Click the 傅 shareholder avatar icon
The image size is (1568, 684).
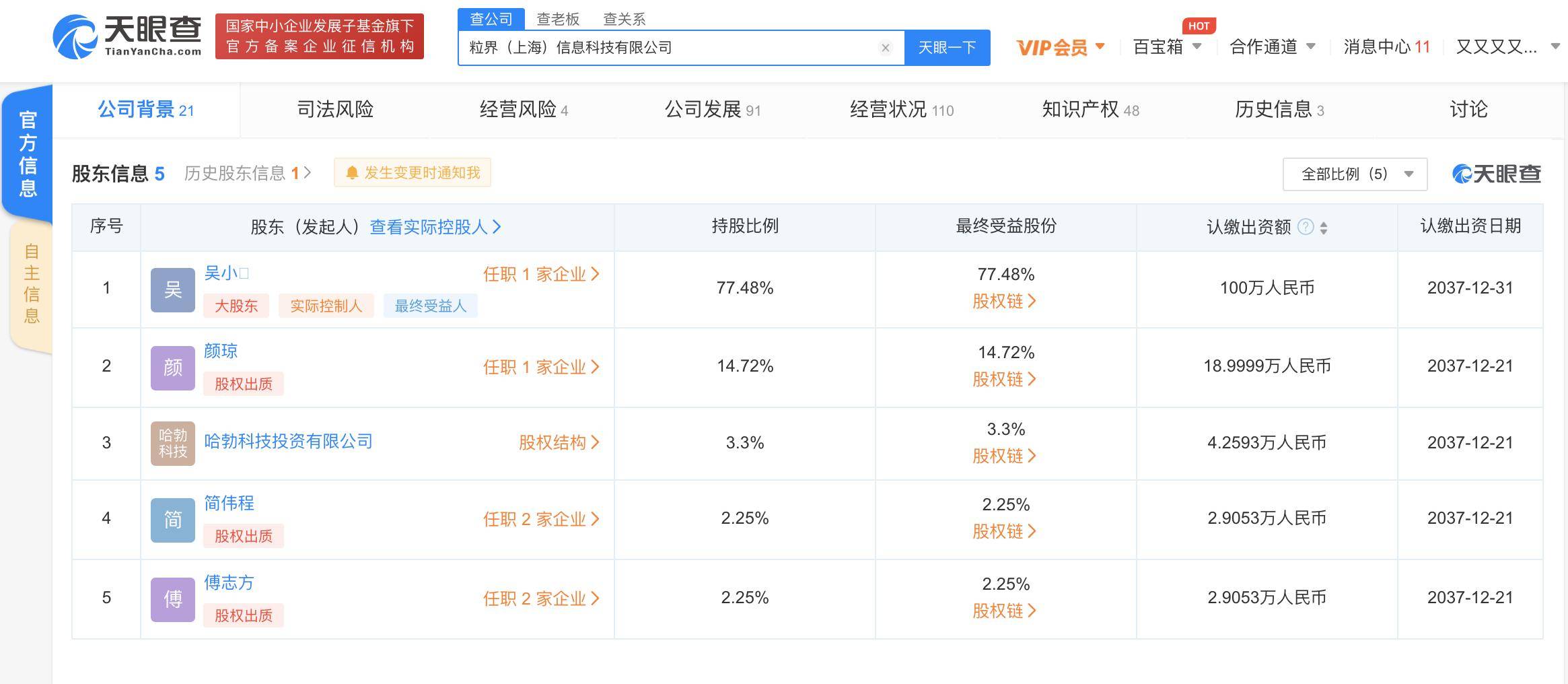tap(173, 599)
